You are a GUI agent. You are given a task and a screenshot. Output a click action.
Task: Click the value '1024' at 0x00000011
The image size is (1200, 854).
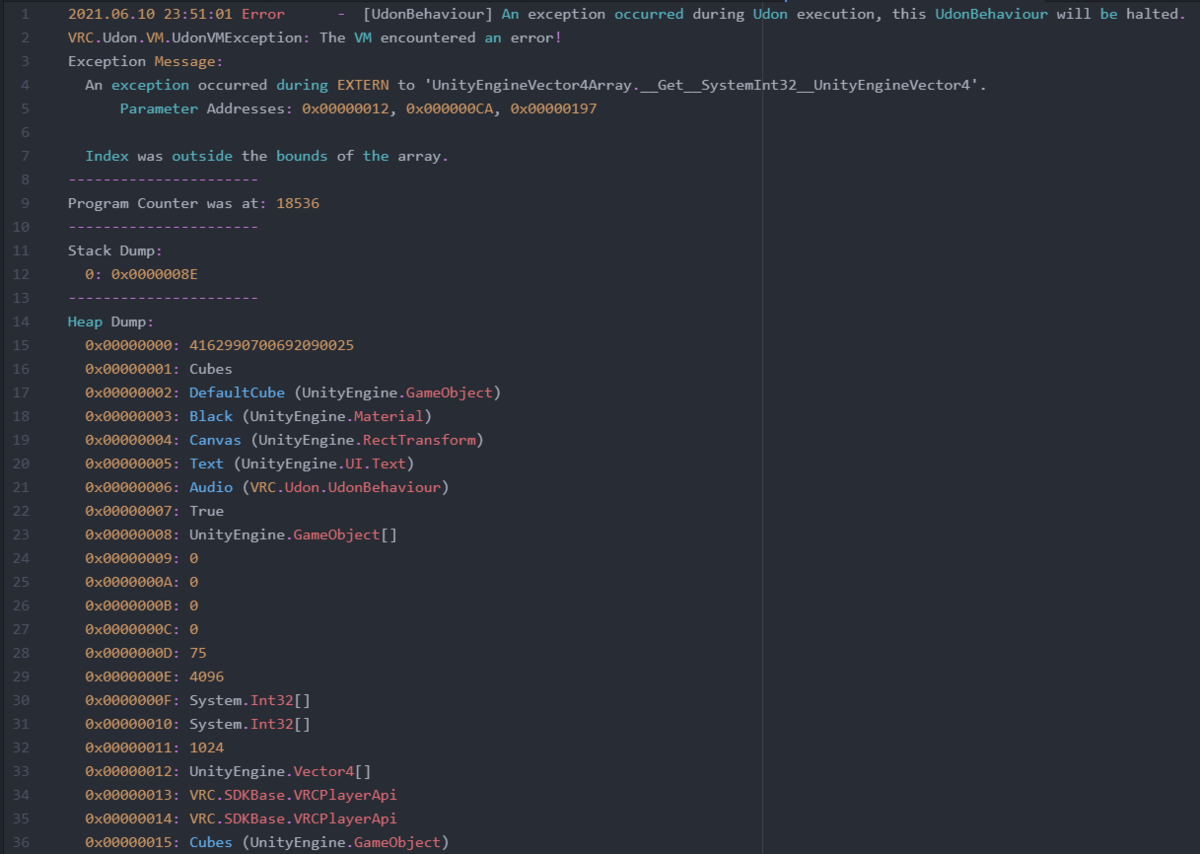pos(207,748)
